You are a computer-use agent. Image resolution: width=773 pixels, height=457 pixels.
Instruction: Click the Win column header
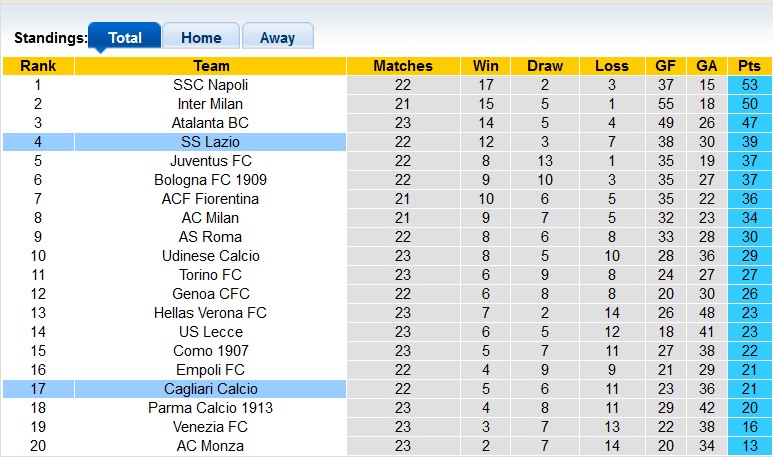(x=486, y=66)
